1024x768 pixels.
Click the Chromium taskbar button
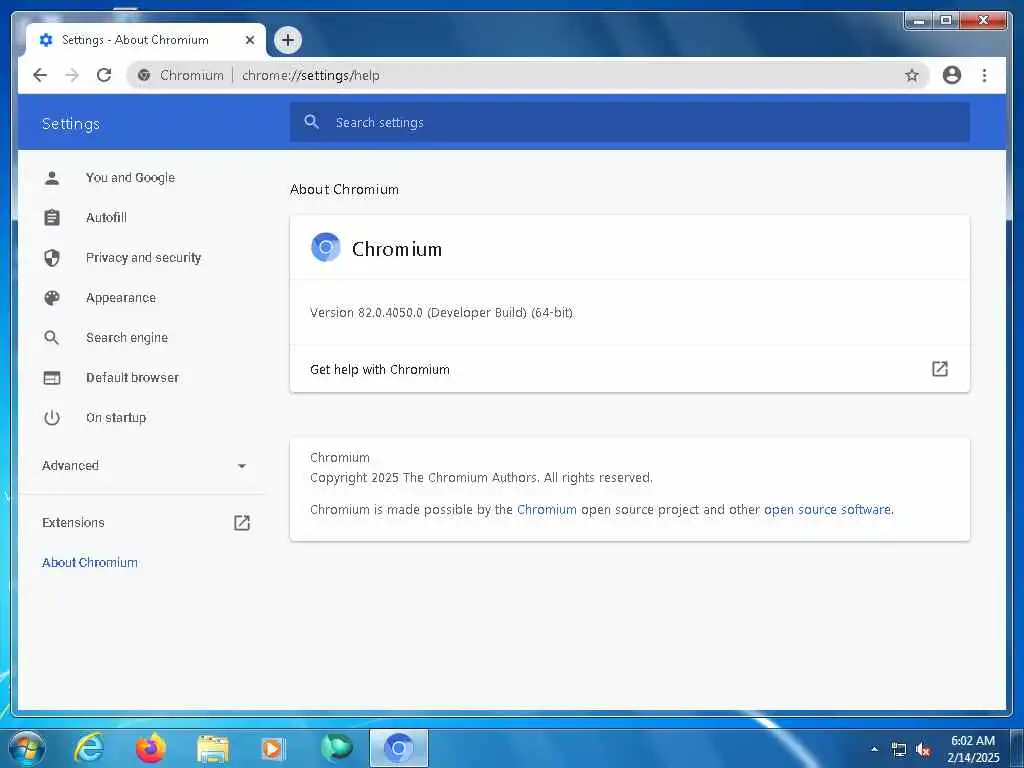(398, 748)
